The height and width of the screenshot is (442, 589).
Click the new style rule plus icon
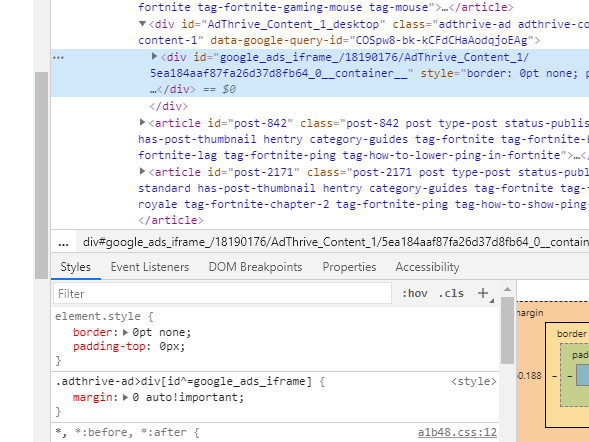483,293
